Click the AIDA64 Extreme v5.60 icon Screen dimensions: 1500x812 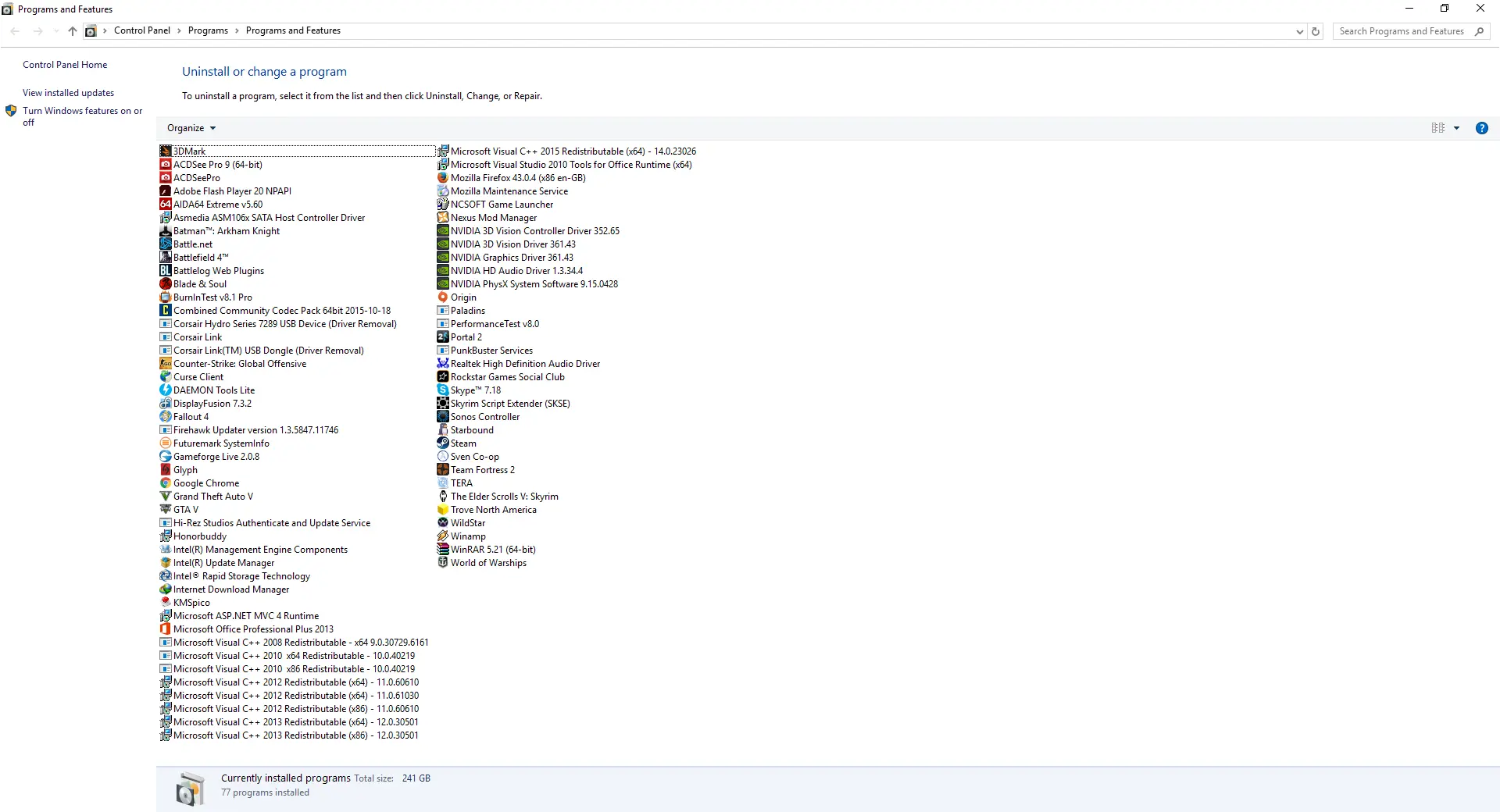click(x=166, y=205)
